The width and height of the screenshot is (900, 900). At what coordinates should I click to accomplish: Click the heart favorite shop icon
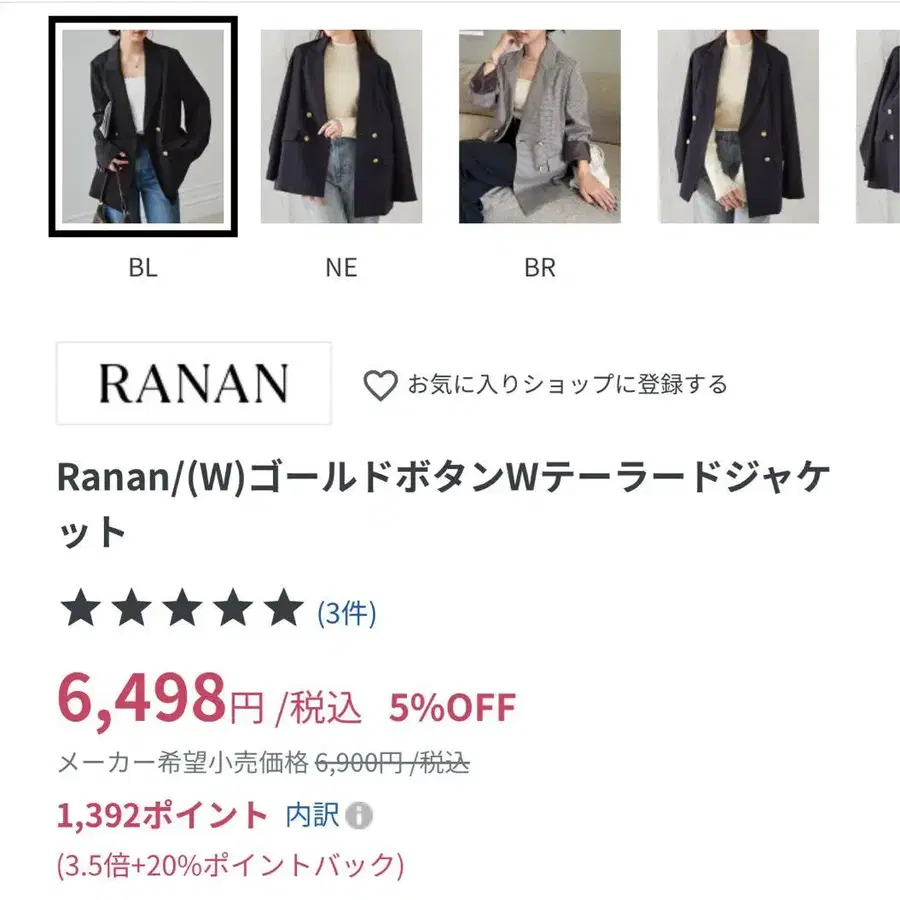pos(380,385)
